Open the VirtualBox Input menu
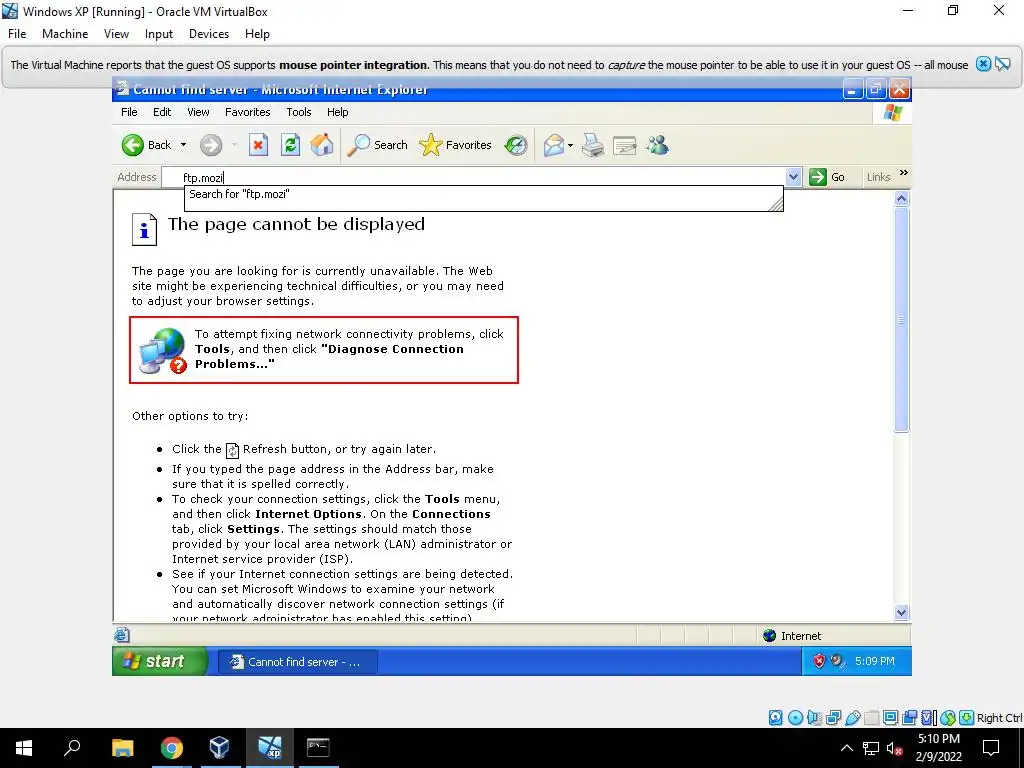Screen dimensions: 1024x768 tap(159, 34)
